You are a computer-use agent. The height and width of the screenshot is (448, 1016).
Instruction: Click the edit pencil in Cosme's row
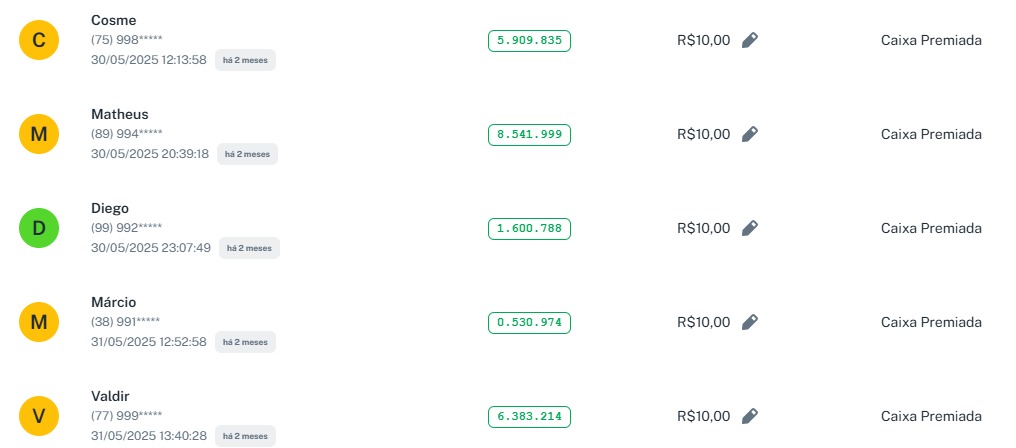tap(750, 40)
